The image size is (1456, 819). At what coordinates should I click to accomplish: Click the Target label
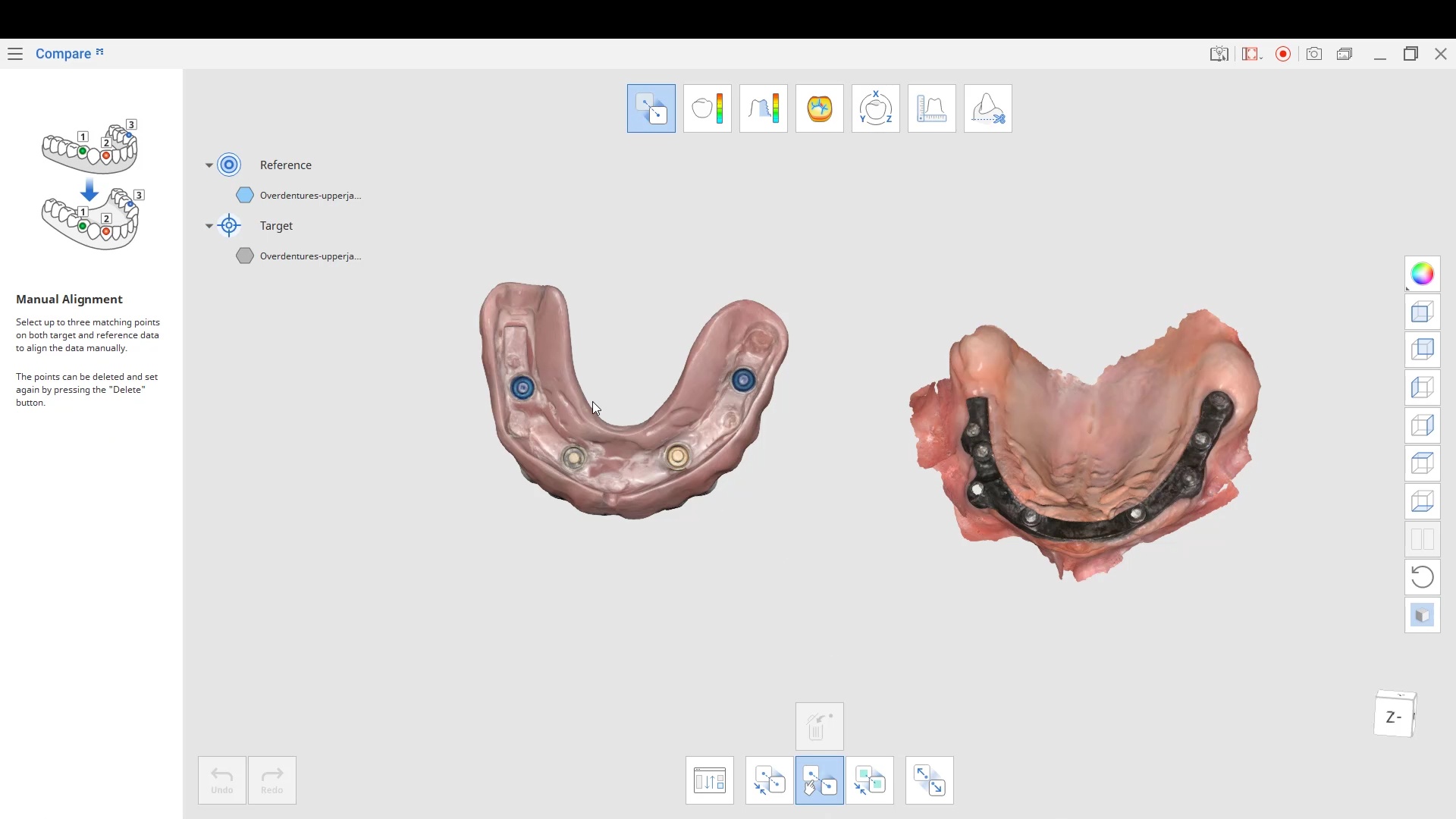(x=276, y=226)
